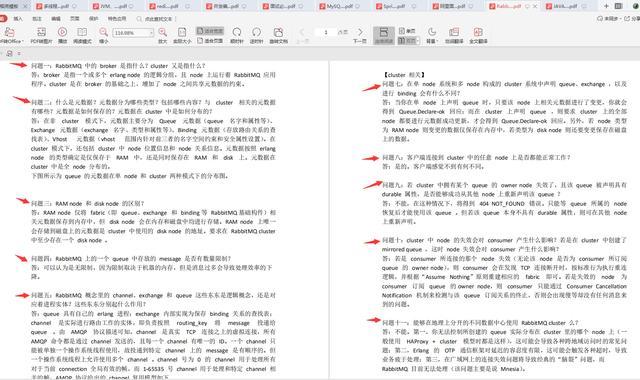Enable continuous reading layout
The width and height of the screenshot is (640, 380).
click(384, 35)
